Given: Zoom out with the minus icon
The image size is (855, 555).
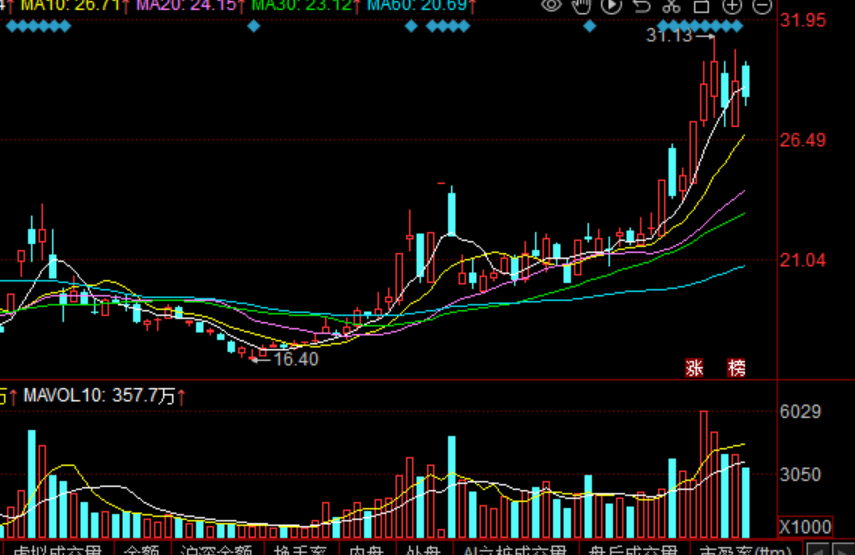Looking at the screenshot, I should click(x=762, y=5).
